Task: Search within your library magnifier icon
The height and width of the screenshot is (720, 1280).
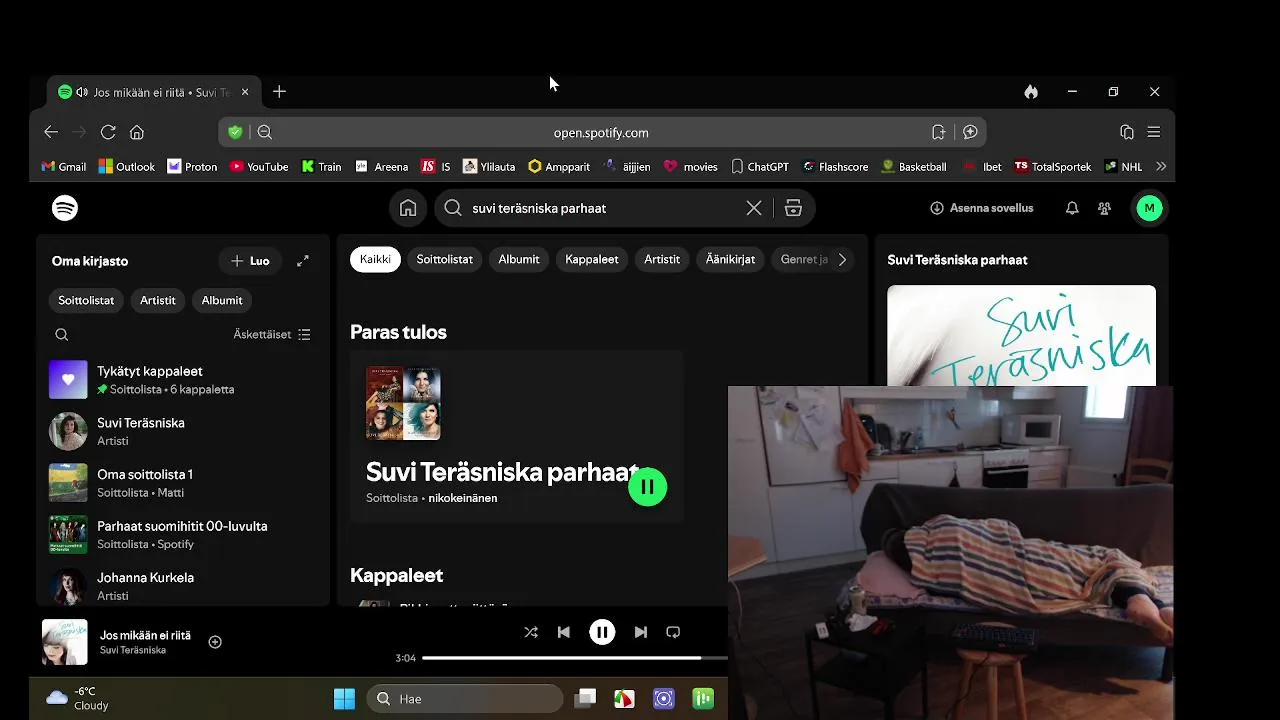Action: [62, 335]
